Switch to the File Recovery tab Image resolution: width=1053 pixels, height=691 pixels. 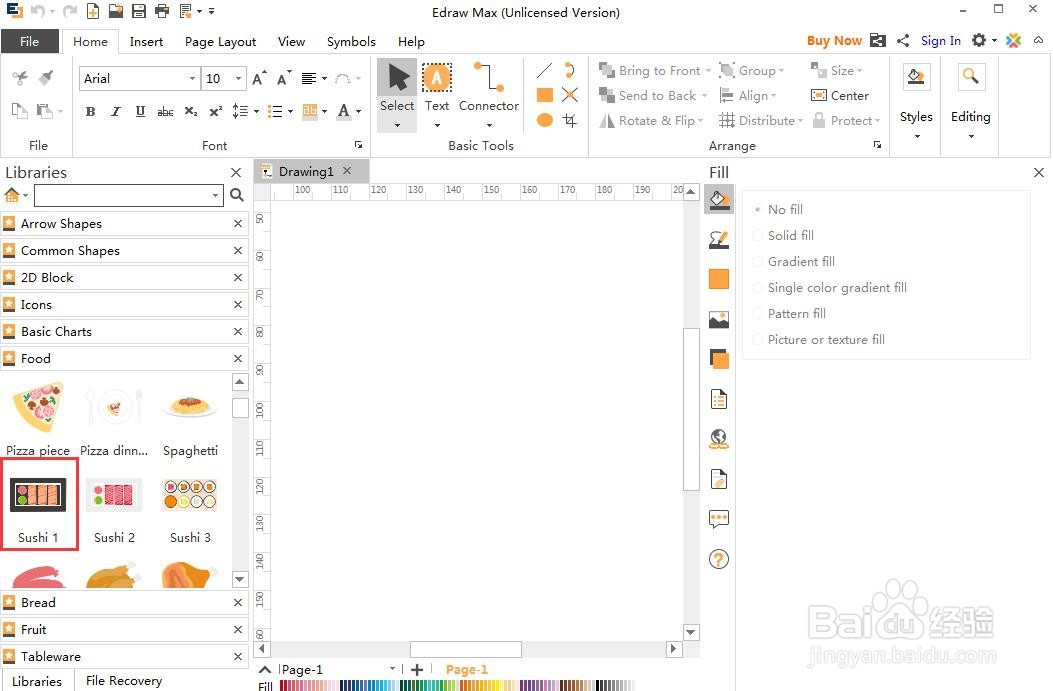click(124, 680)
